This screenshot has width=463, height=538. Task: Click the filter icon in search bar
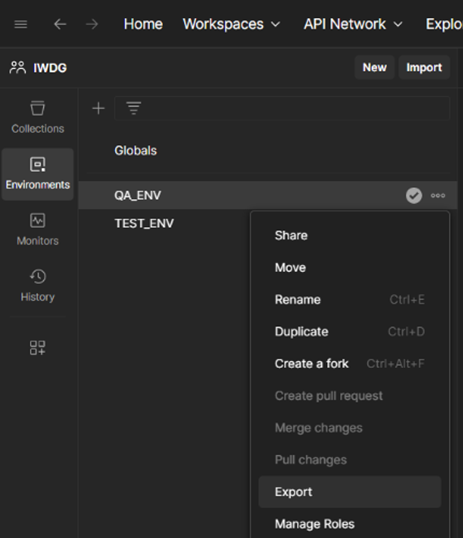(134, 108)
